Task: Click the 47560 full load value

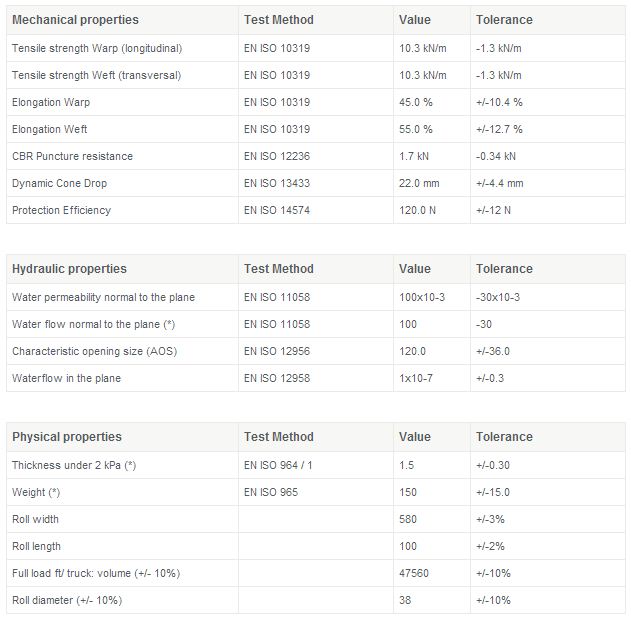Action: (x=415, y=573)
